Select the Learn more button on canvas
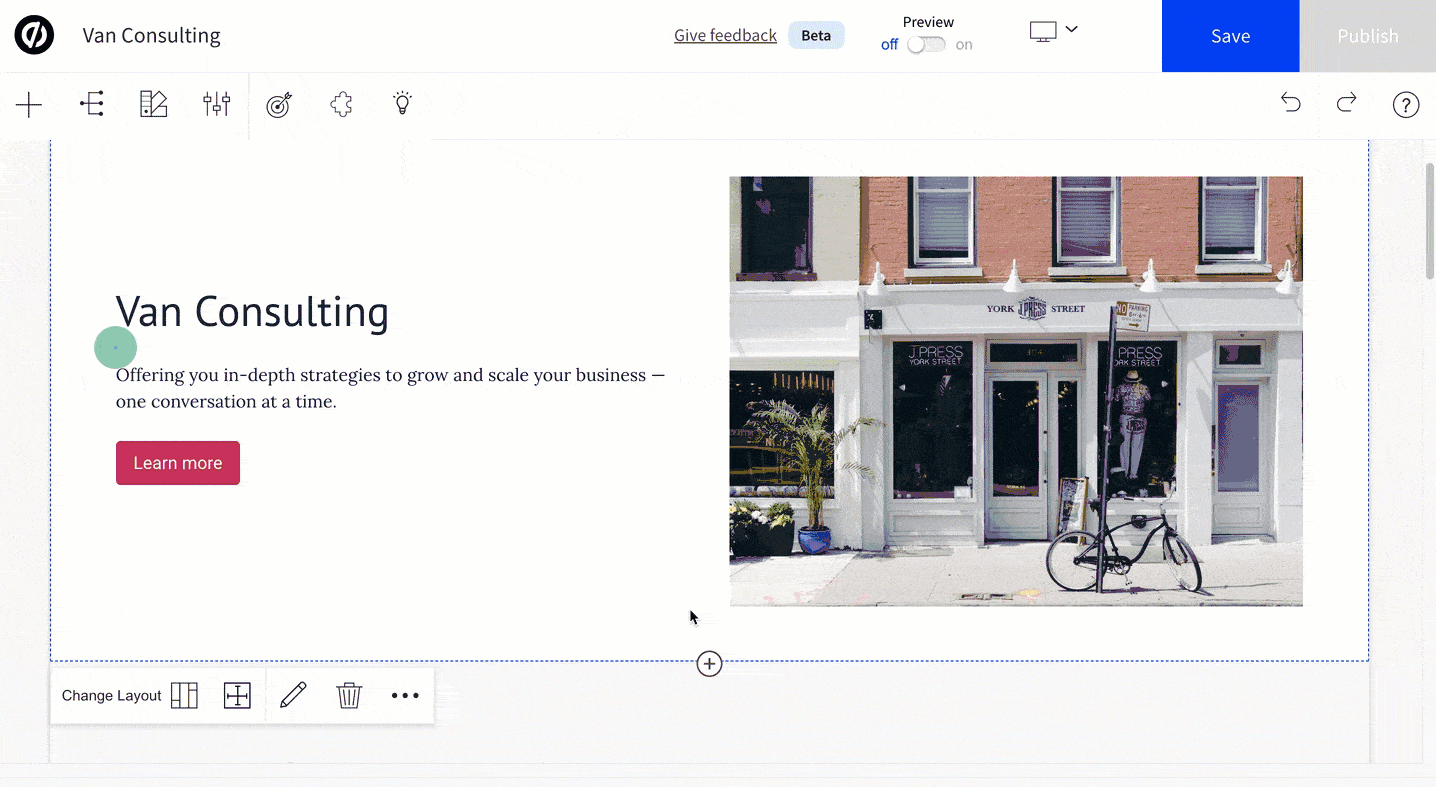 click(x=178, y=463)
